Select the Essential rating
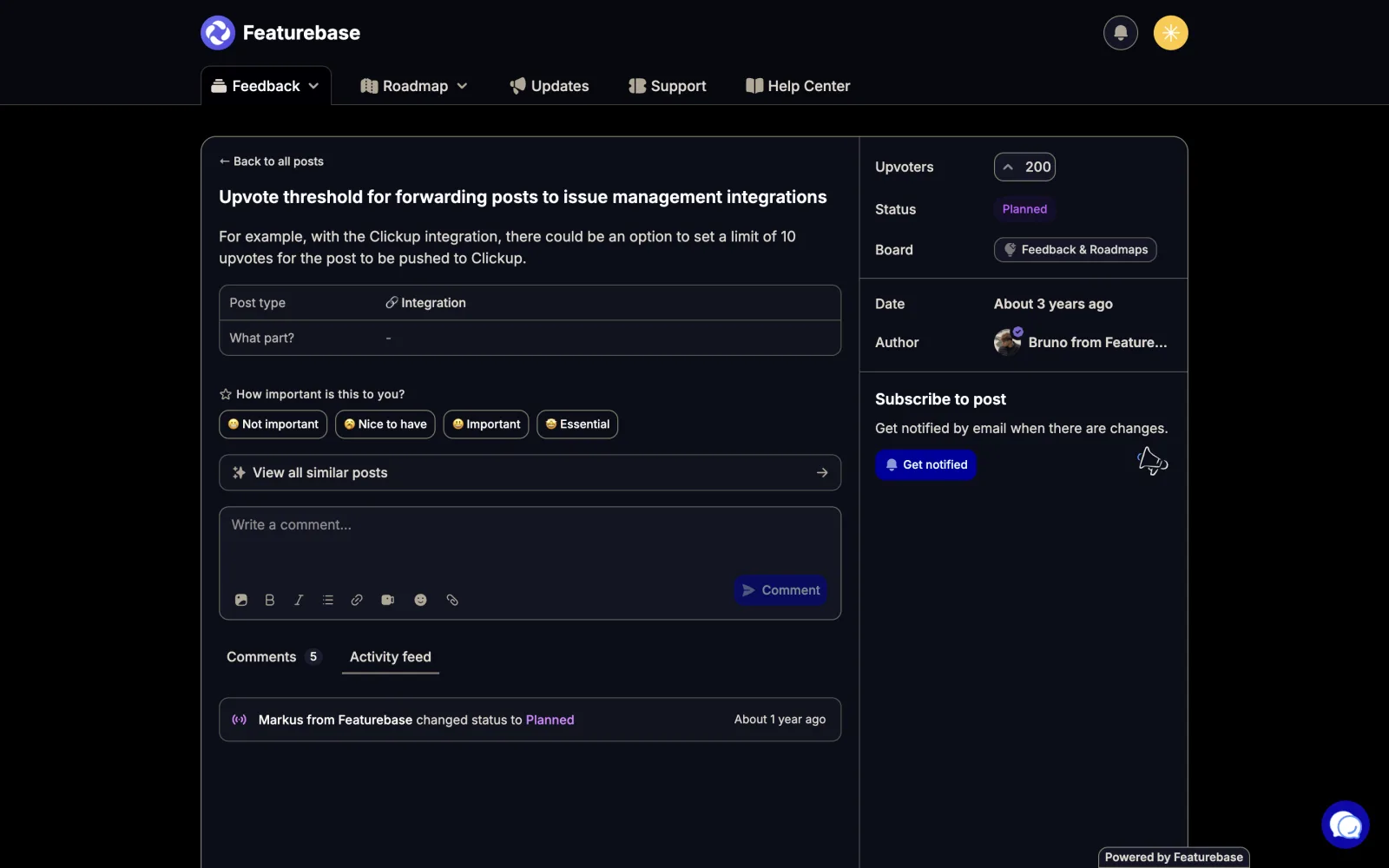This screenshot has width=1389, height=868. [577, 424]
